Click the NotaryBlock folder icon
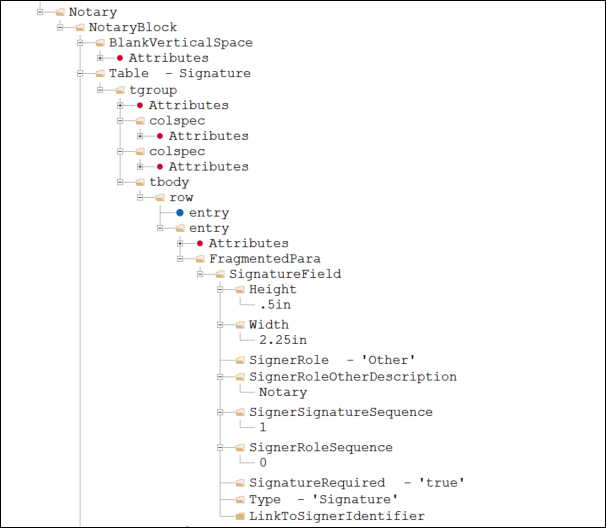 80,27
